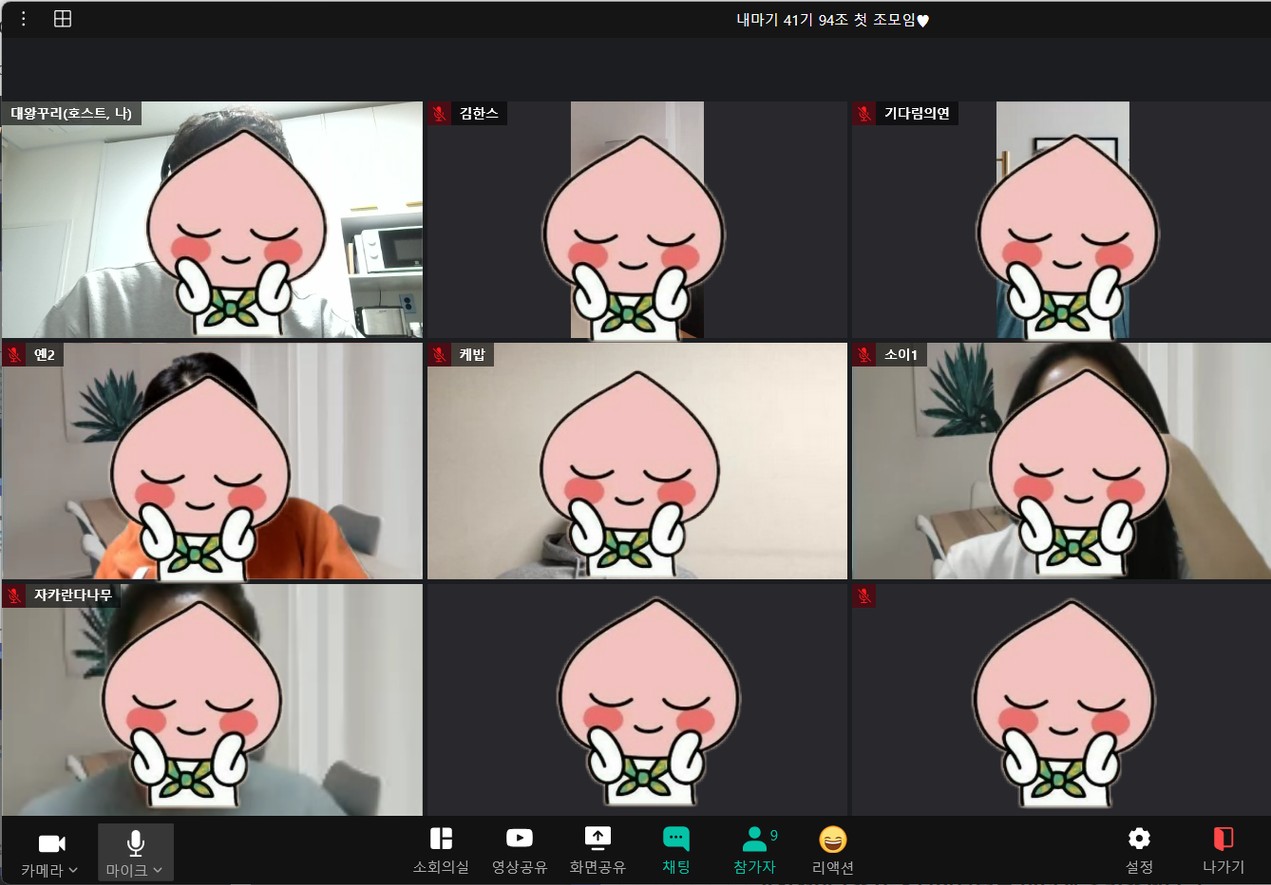Select 김한스's video tile
This screenshot has height=885, width=1271.
tap(637, 219)
